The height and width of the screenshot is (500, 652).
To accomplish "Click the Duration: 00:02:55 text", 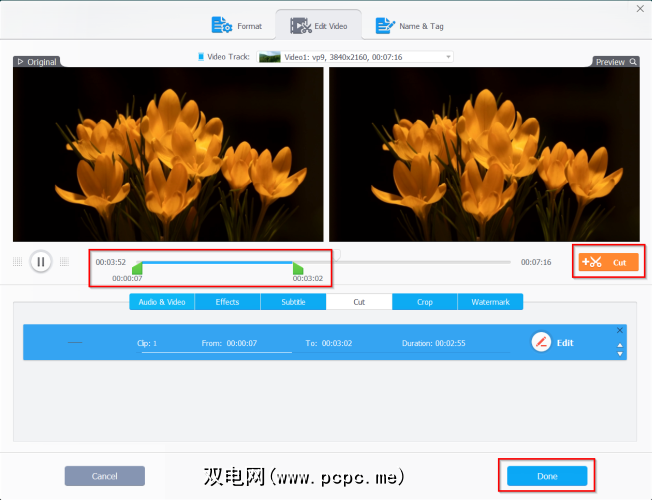I will click(433, 343).
